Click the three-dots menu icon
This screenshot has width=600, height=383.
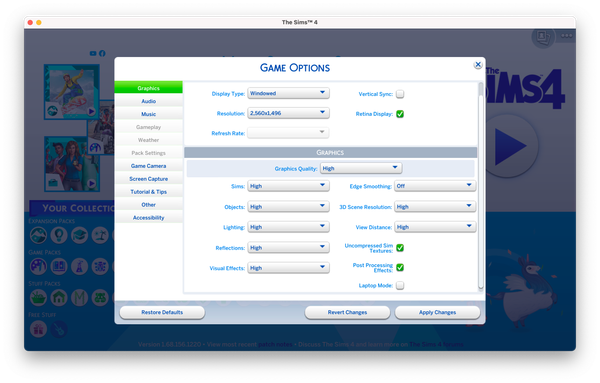[x=567, y=36]
